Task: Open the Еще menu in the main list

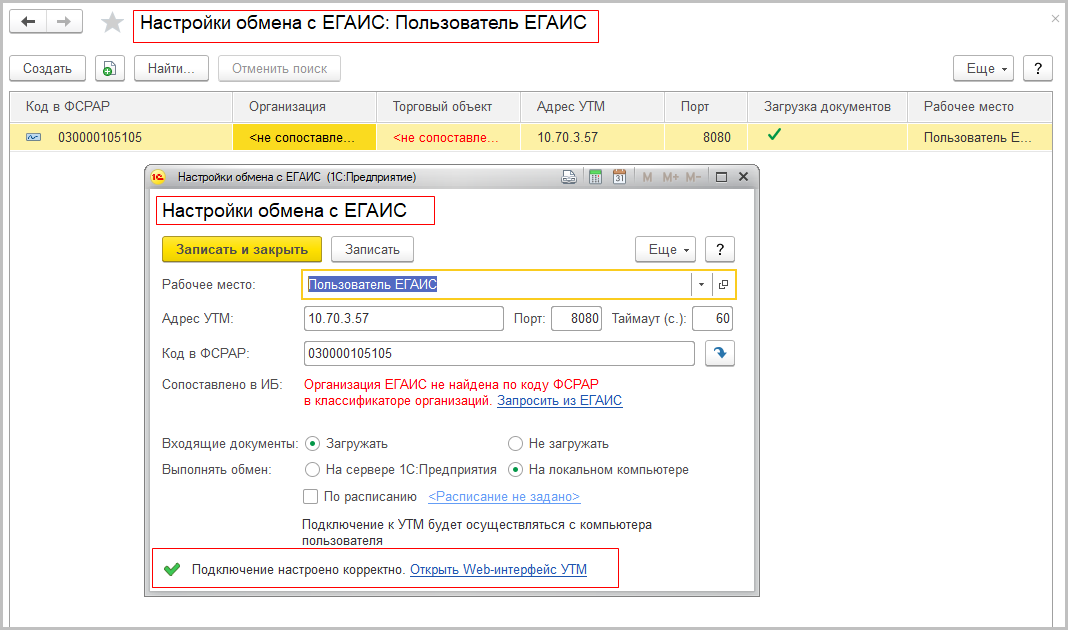Action: coord(984,68)
